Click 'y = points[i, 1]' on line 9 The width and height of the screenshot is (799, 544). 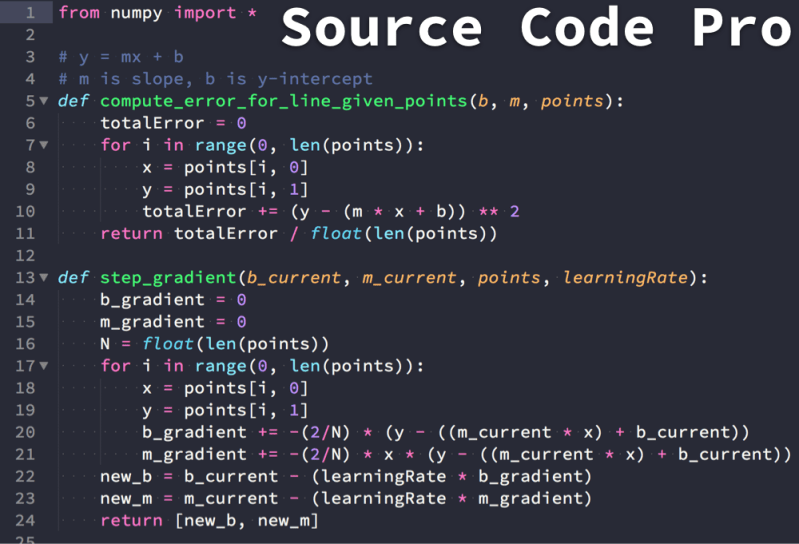(225, 189)
